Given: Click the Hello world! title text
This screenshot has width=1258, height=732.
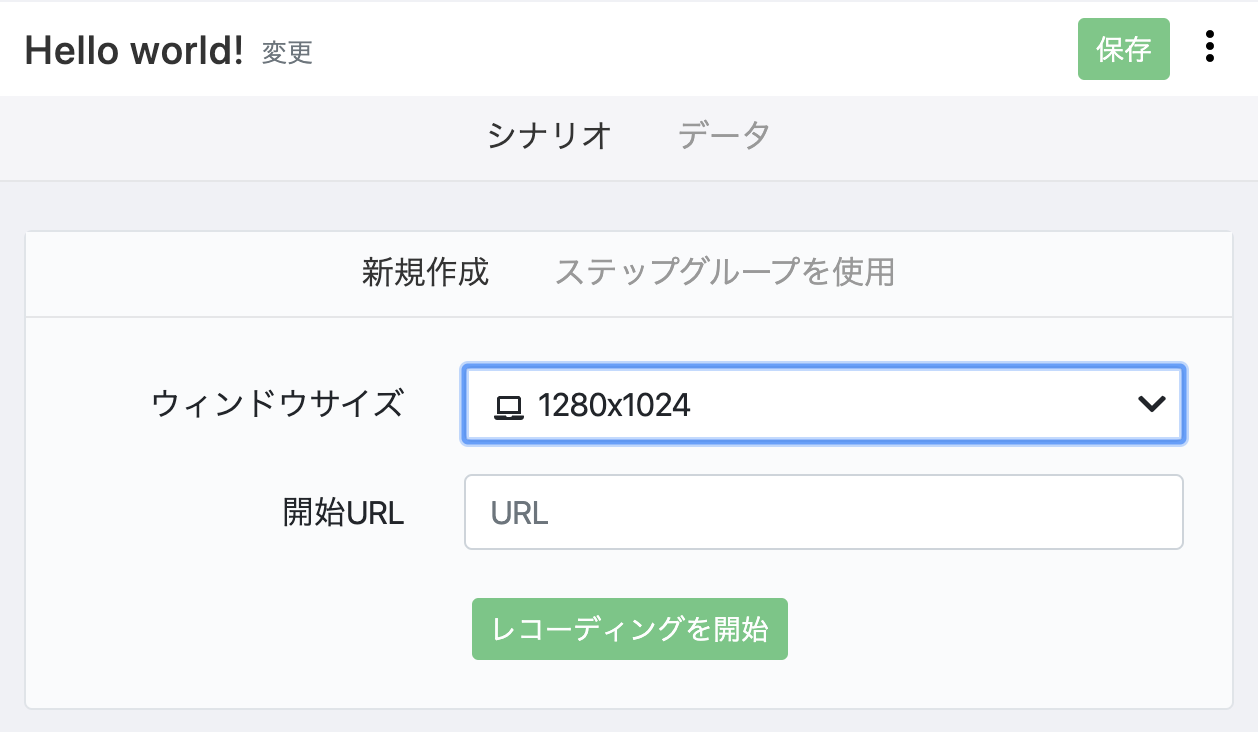Looking at the screenshot, I should coord(134,49).
